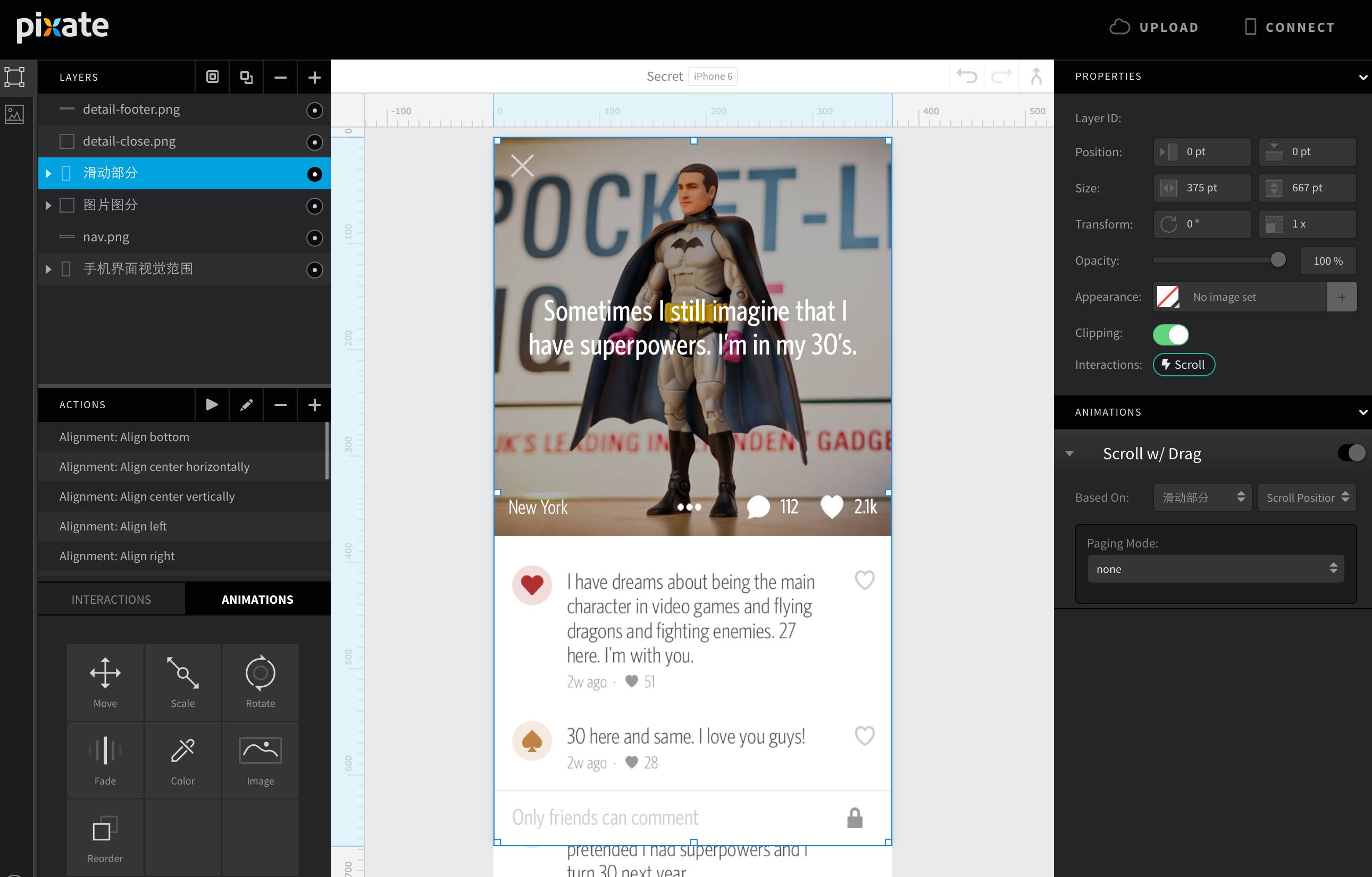Open the assets image panel in the left sidebar

click(x=15, y=114)
